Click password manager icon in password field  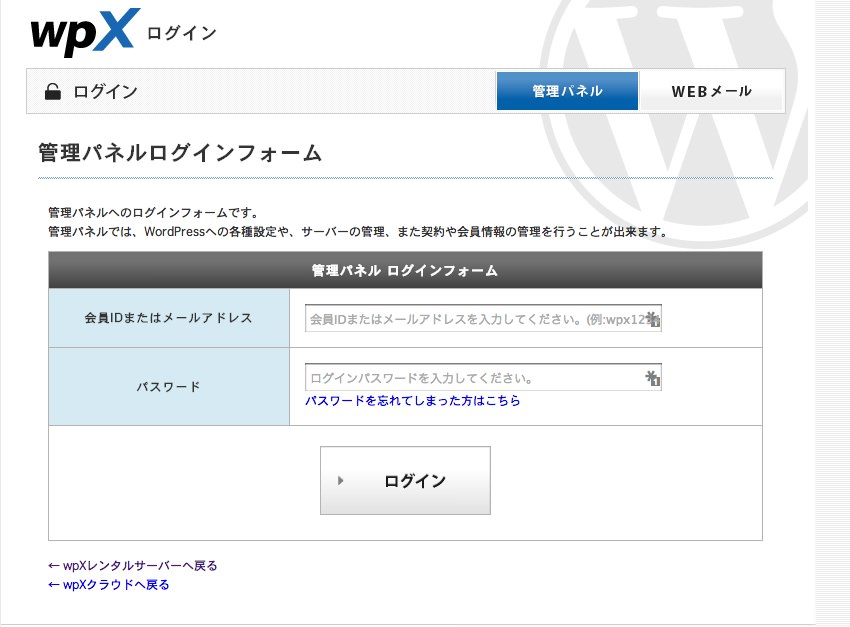tap(653, 378)
